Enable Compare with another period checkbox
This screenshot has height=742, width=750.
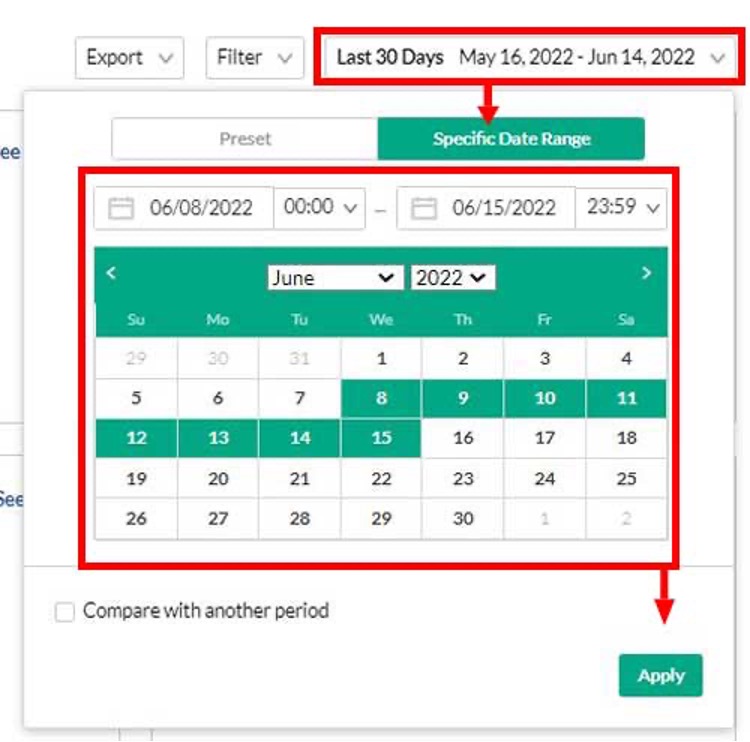pyautogui.click(x=65, y=612)
